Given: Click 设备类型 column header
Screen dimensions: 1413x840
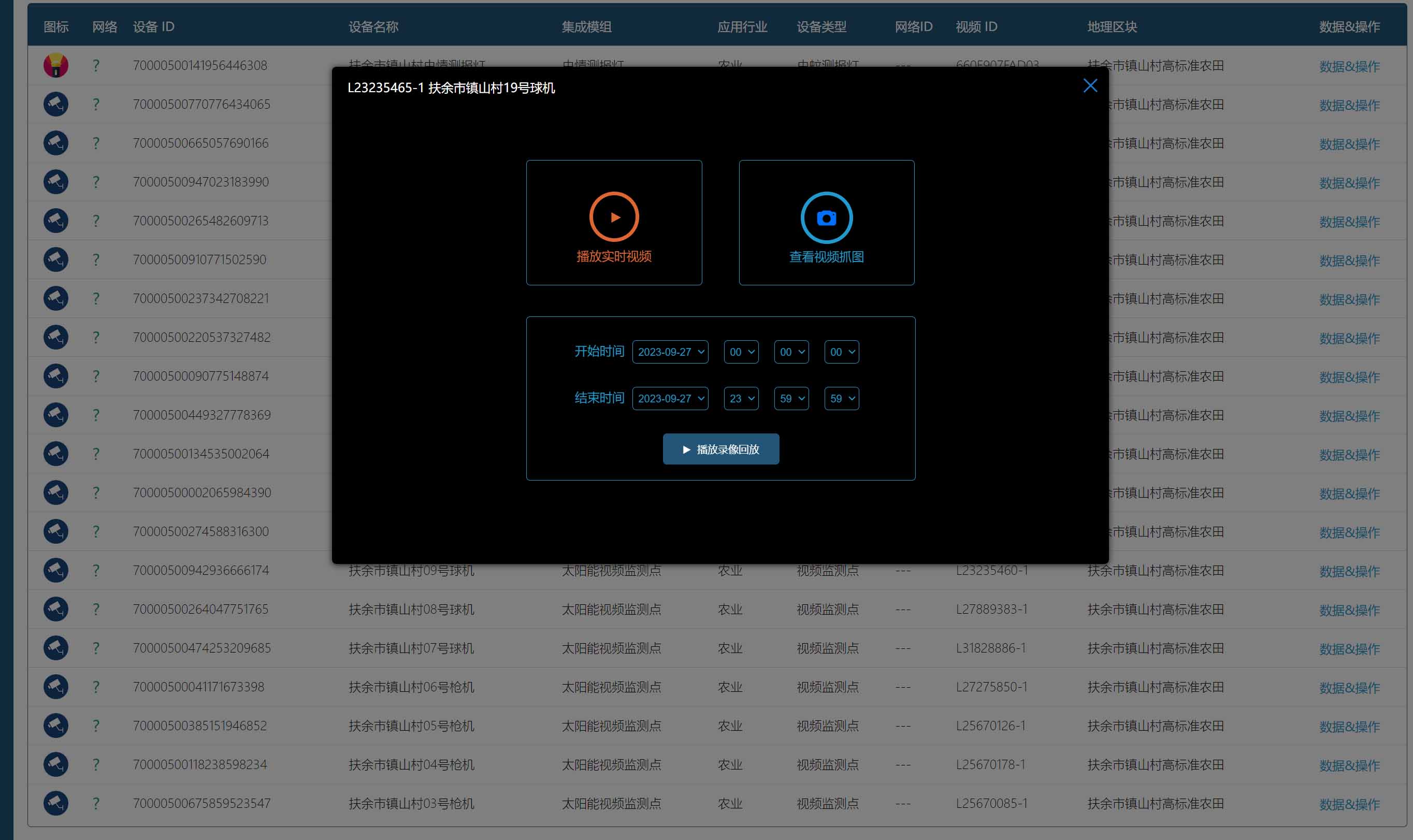Looking at the screenshot, I should 821,26.
